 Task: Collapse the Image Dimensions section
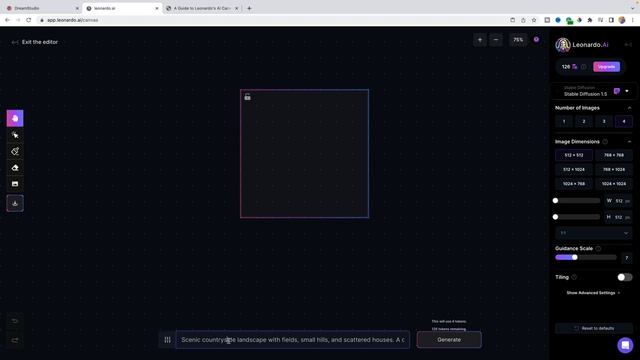point(629,142)
